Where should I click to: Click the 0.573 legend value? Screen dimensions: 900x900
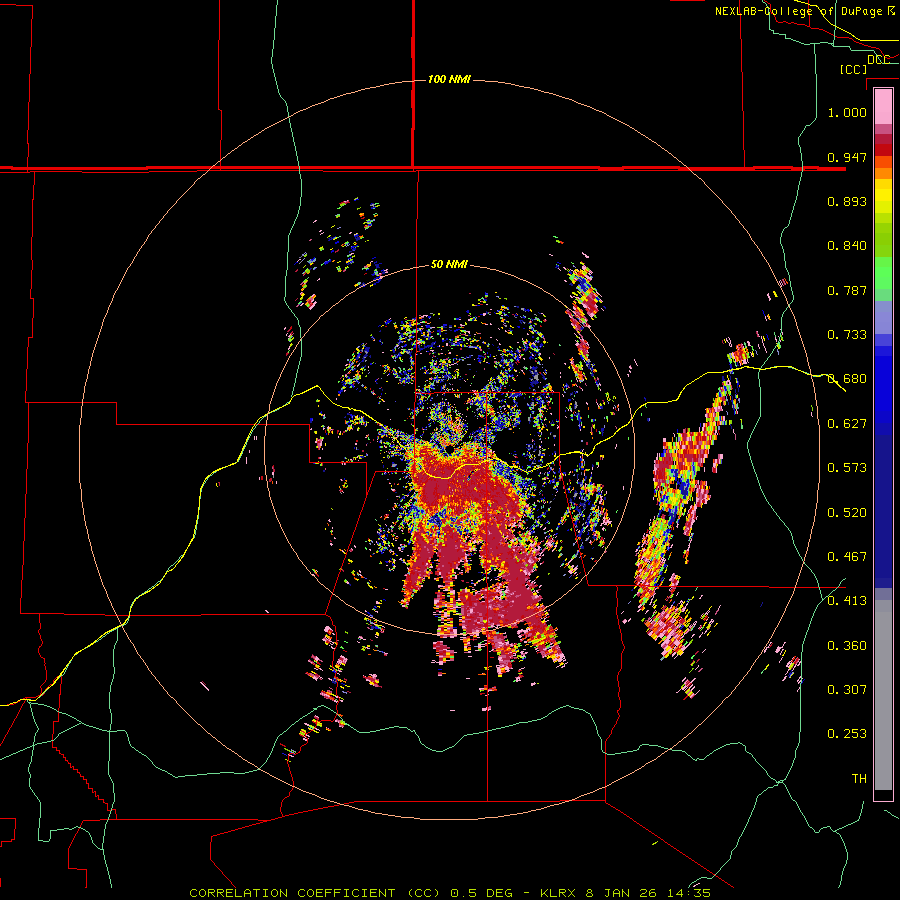point(847,467)
